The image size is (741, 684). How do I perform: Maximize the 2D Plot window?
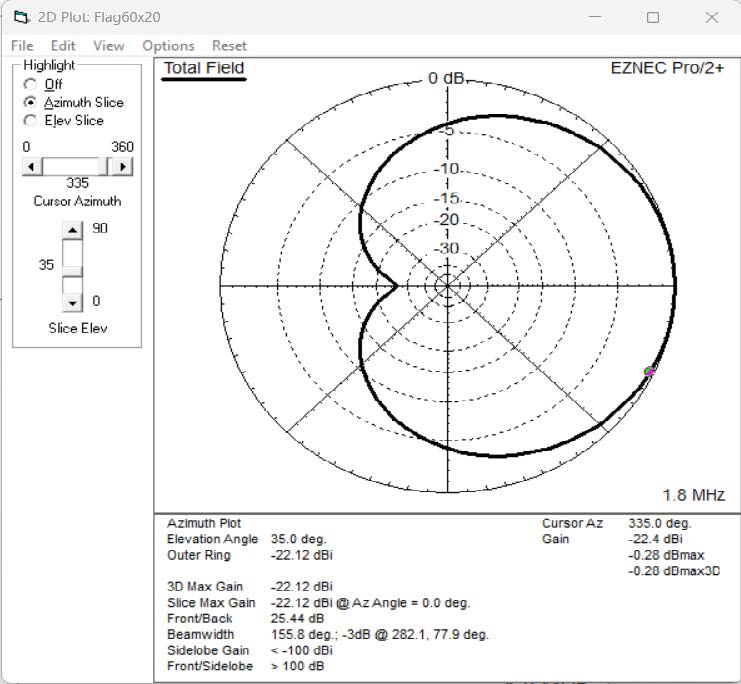point(653,17)
